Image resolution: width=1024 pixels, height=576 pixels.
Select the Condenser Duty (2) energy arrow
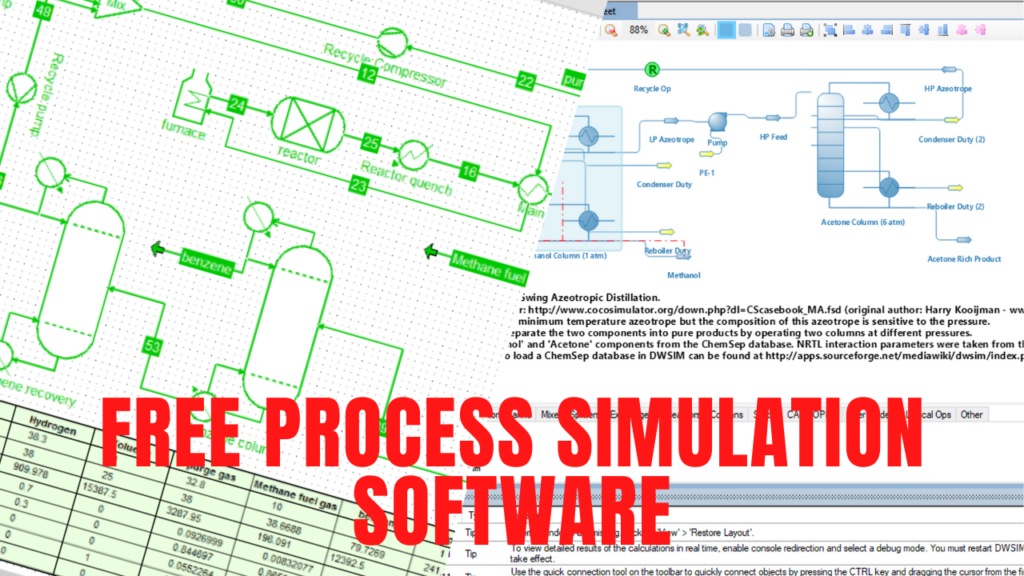[x=952, y=120]
